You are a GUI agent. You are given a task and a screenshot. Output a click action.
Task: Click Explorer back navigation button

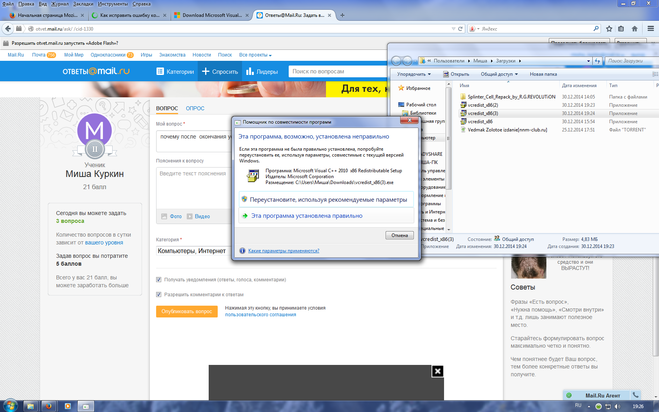(396, 61)
